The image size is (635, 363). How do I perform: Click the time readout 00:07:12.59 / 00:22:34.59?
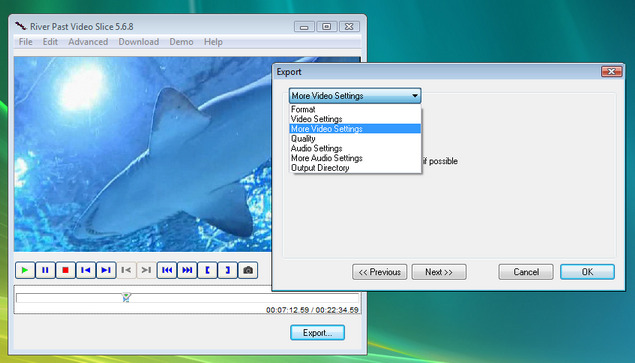312,310
